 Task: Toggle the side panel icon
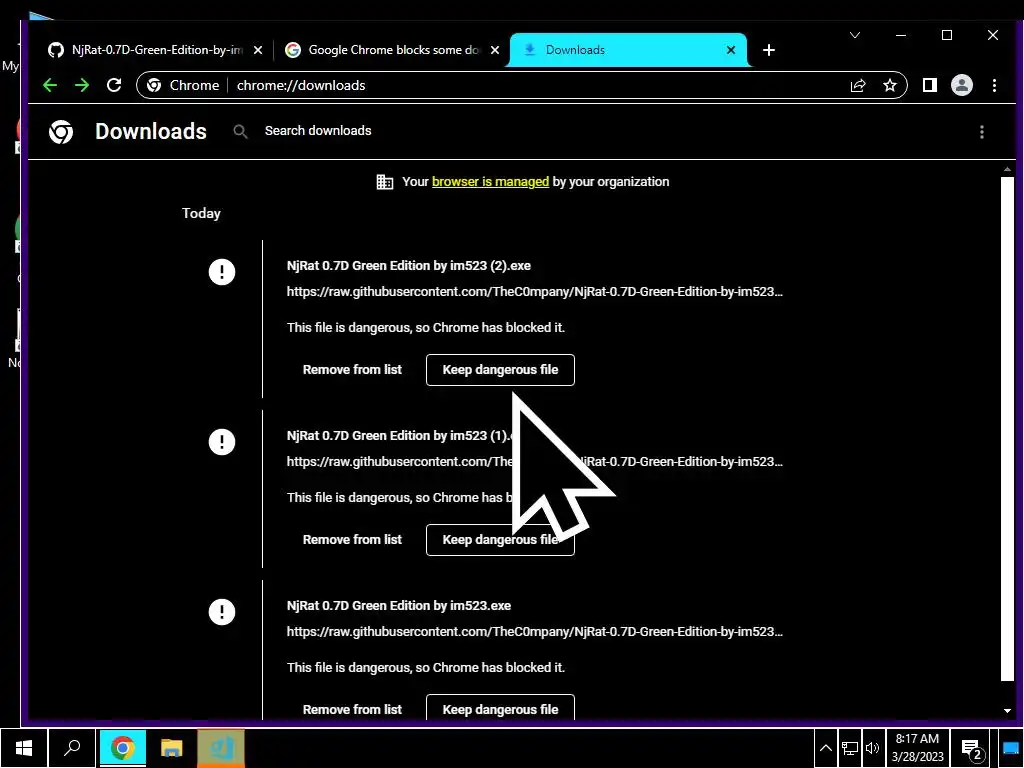930,86
